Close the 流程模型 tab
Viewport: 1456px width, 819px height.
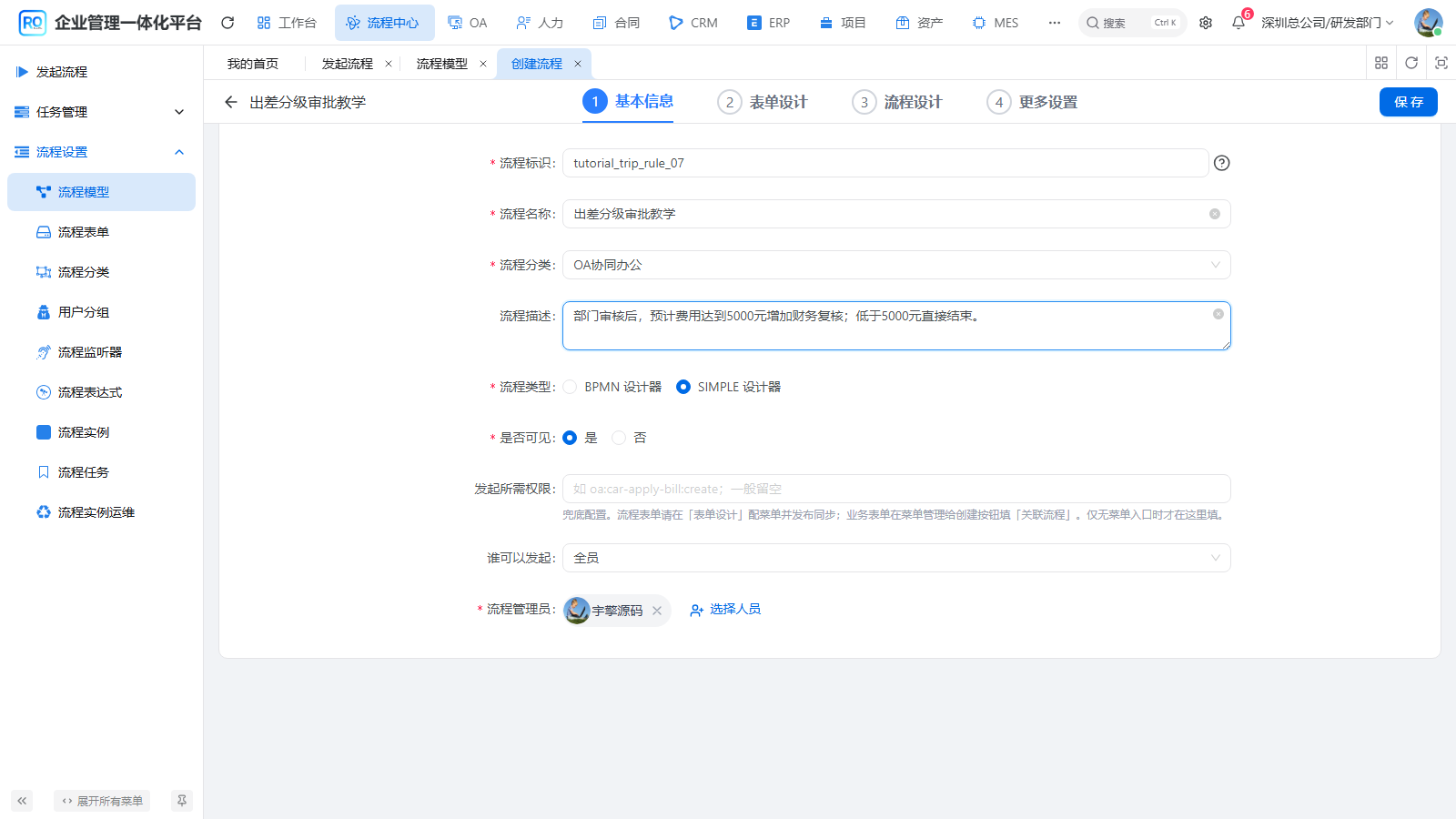coord(483,64)
